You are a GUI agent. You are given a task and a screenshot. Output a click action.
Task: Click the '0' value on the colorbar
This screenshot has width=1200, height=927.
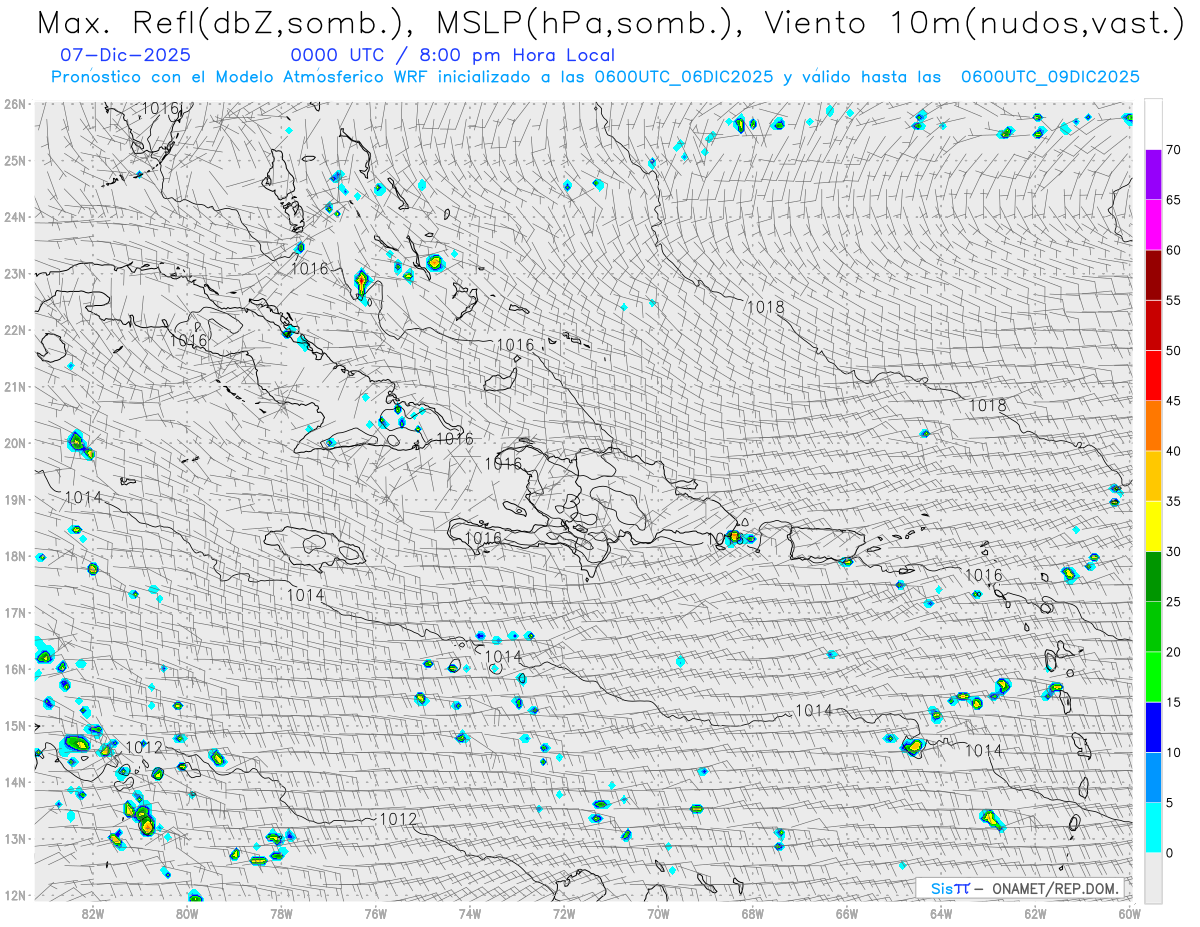click(x=1169, y=853)
